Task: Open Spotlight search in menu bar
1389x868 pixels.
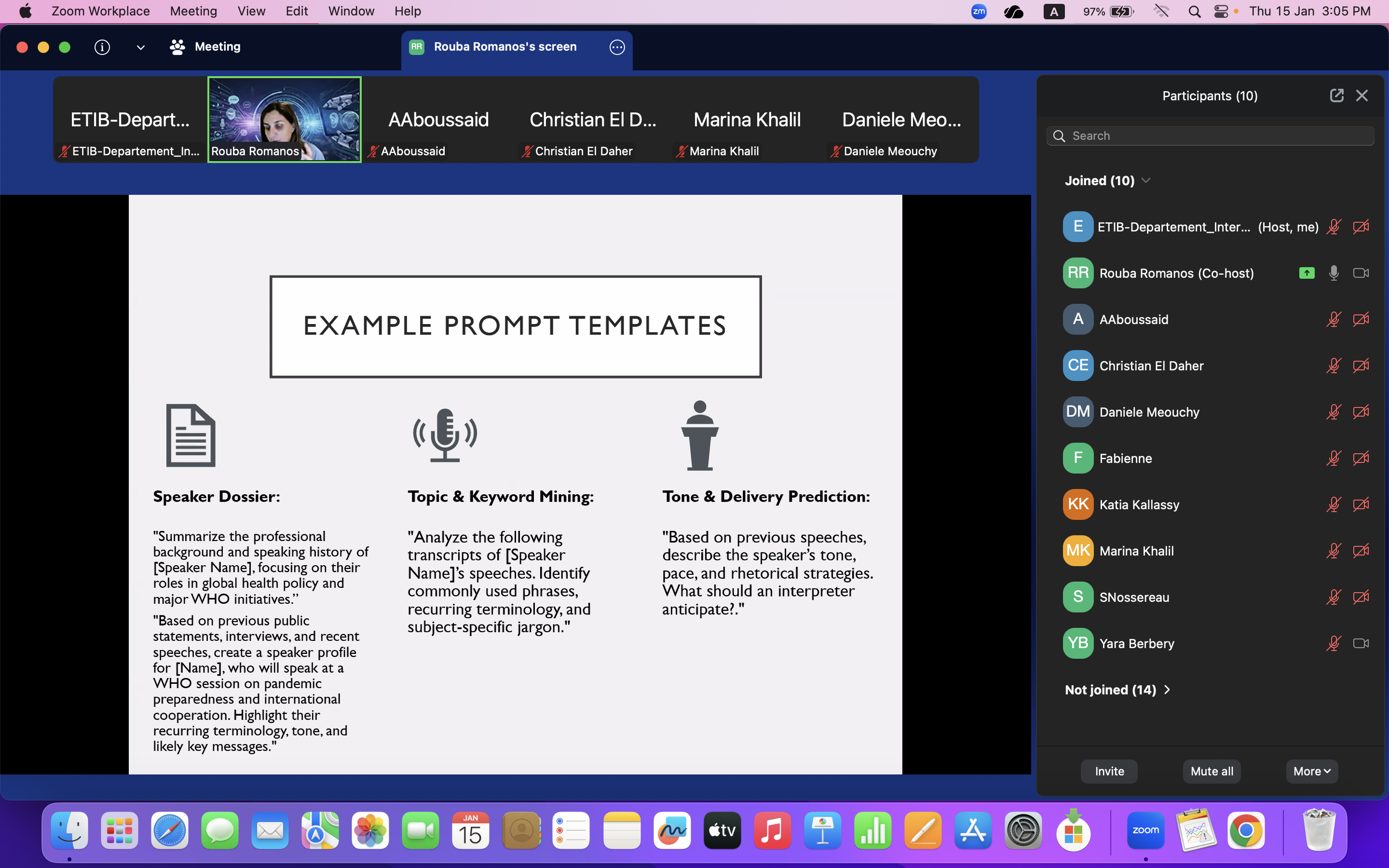Action: 1195,12
